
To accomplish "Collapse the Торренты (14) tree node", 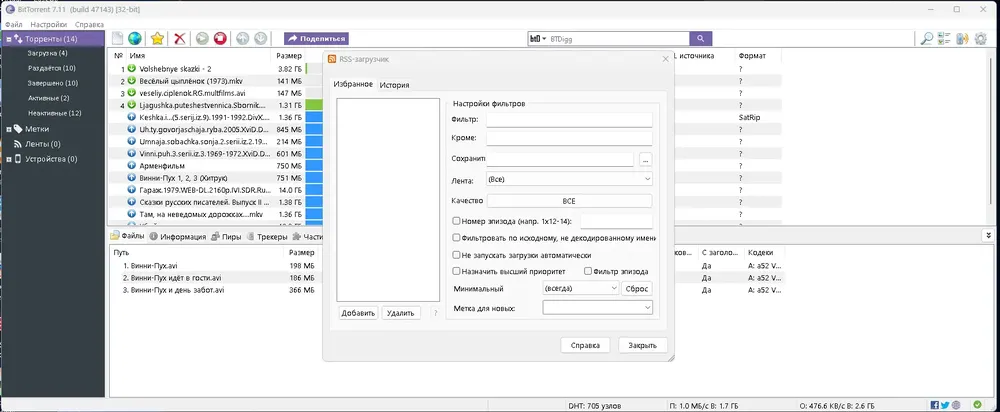I will tap(9, 39).
